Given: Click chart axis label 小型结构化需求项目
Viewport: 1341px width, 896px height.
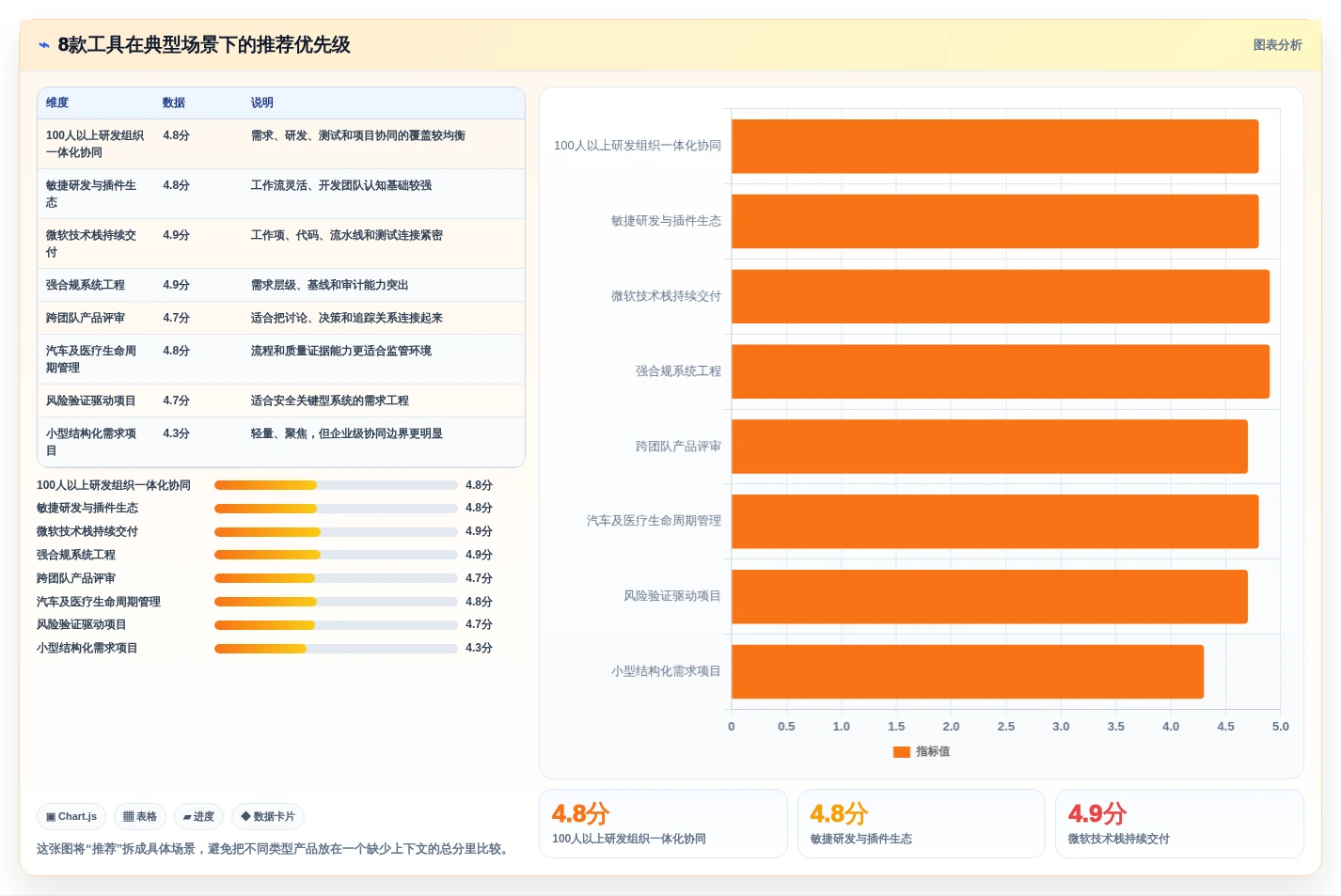Looking at the screenshot, I should (x=666, y=671).
